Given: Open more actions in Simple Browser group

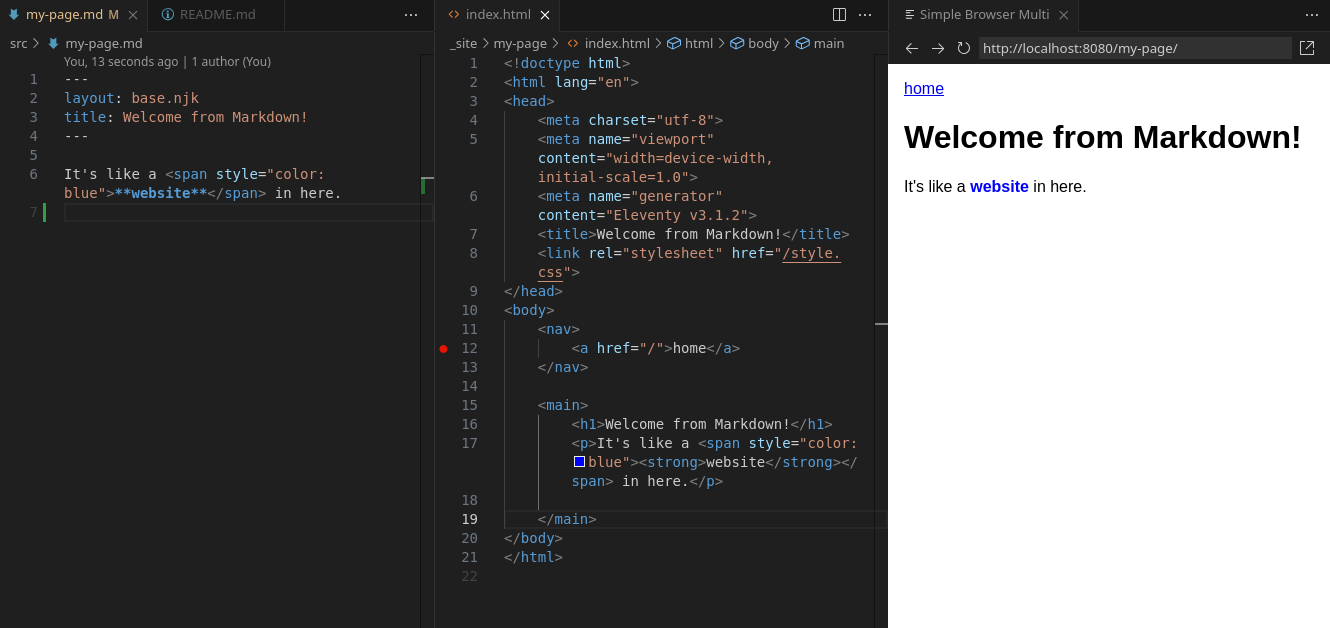Looking at the screenshot, I should 1311,15.
